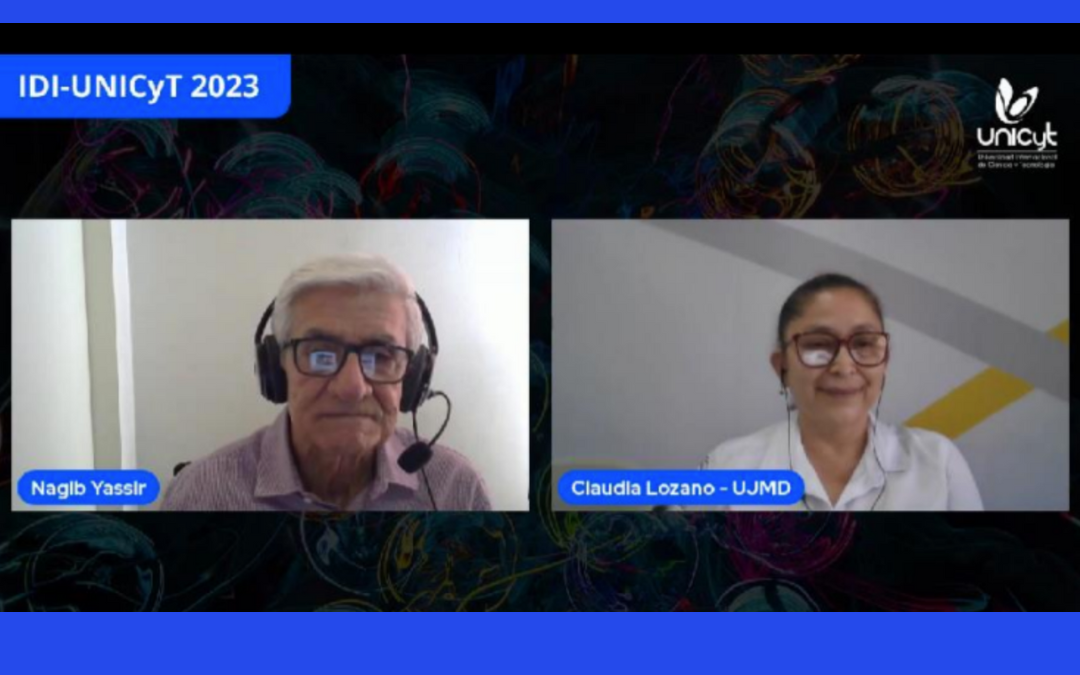1080x675 pixels.
Task: Click the bottom blue bar of the video
Action: 540,643
